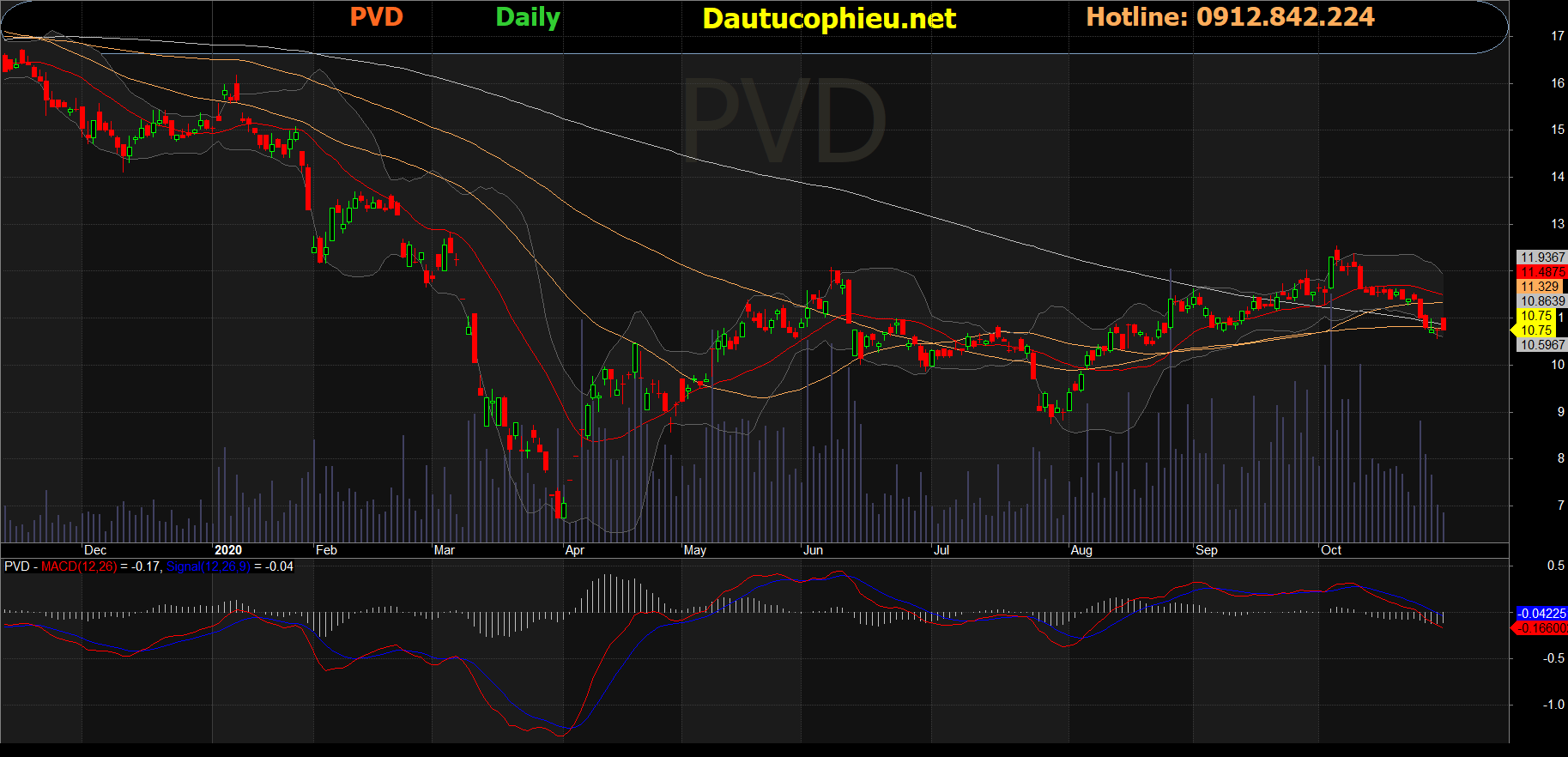Click the 2020 year marker on time axis

click(228, 550)
